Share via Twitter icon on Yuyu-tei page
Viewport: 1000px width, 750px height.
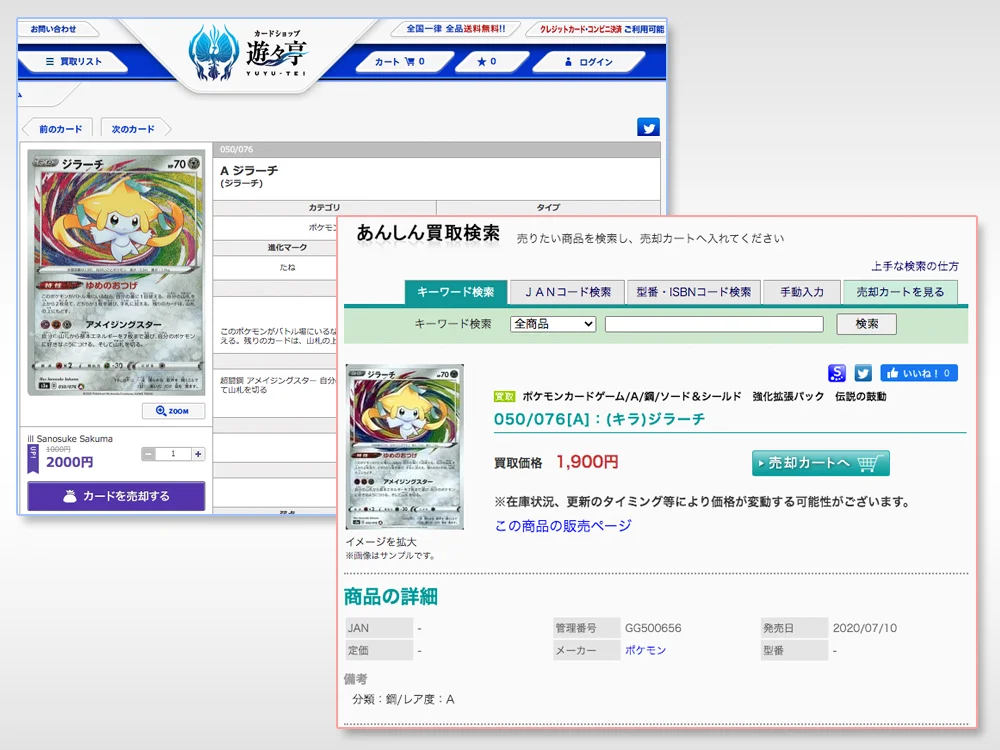tap(649, 128)
